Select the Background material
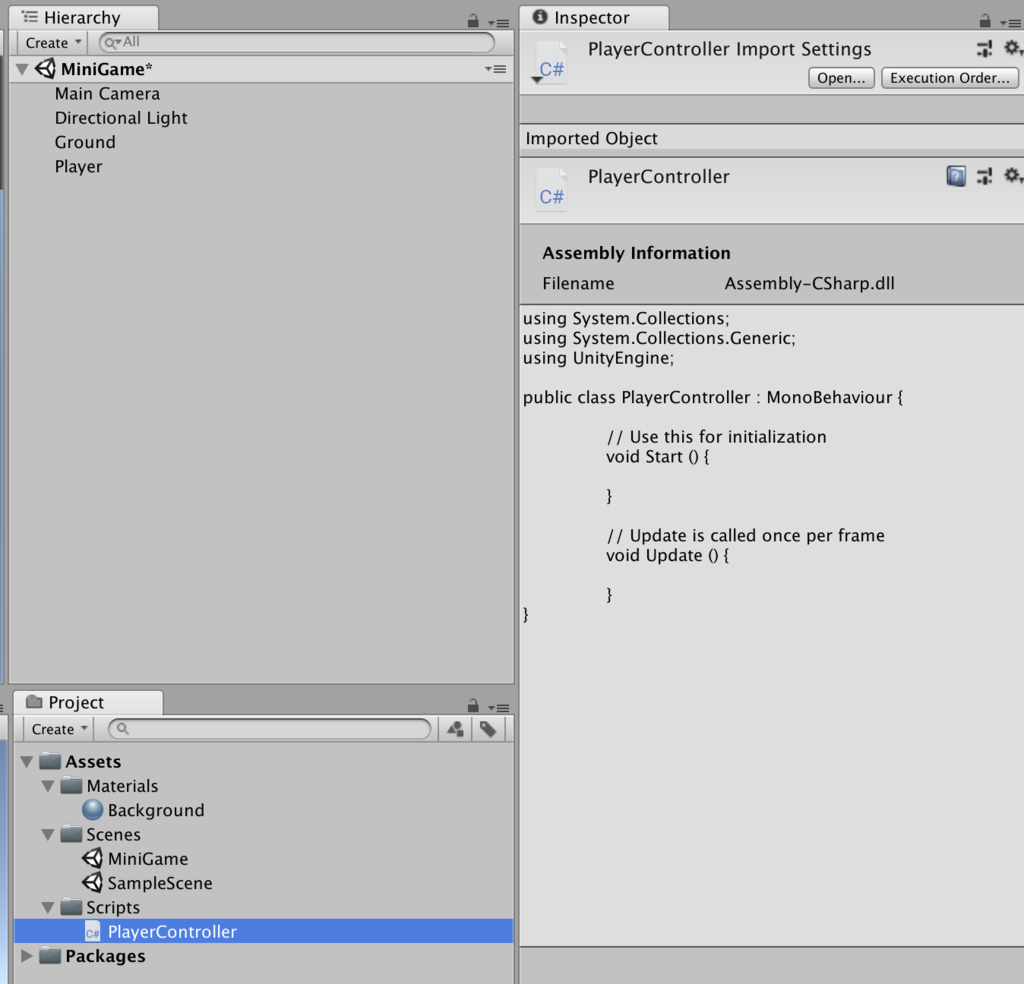 click(155, 810)
